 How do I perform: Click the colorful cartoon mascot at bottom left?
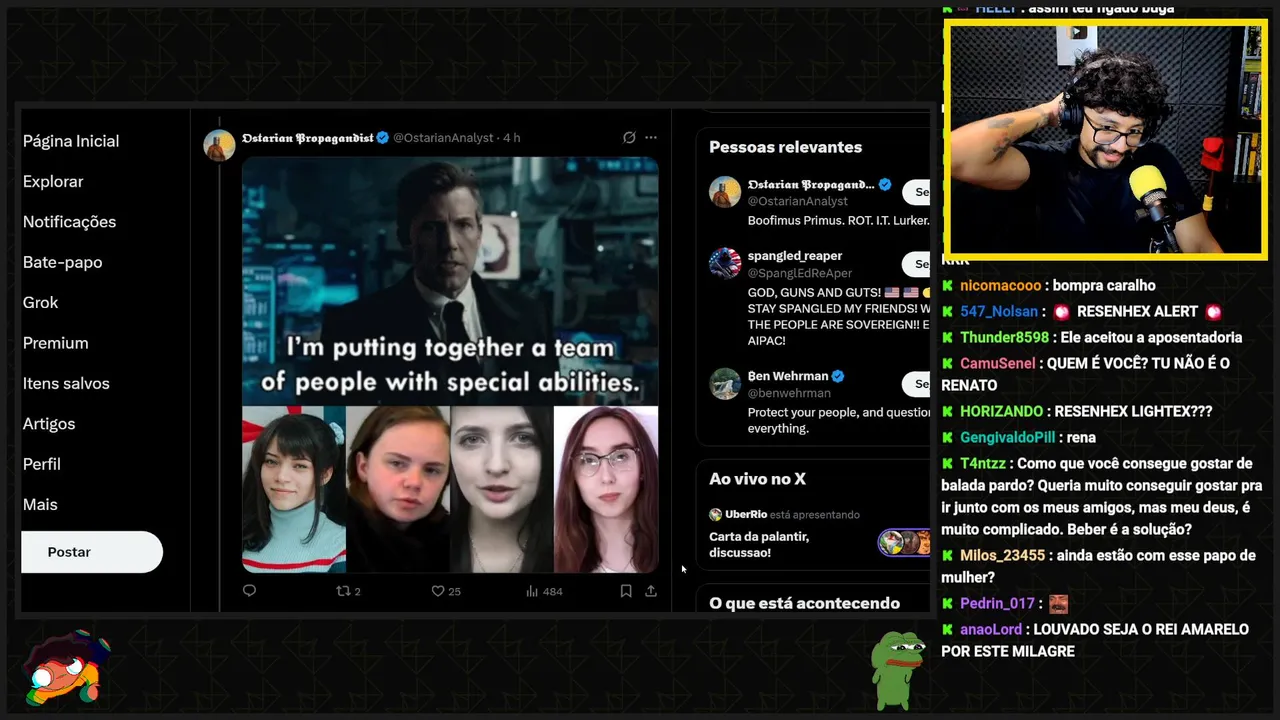click(66, 668)
